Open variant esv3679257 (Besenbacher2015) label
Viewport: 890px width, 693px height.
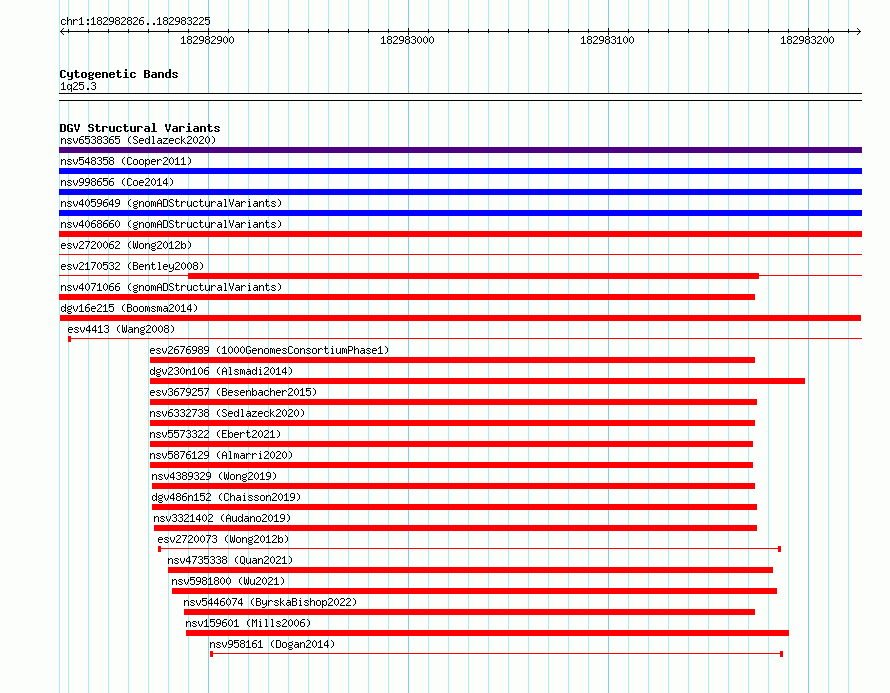point(233,392)
